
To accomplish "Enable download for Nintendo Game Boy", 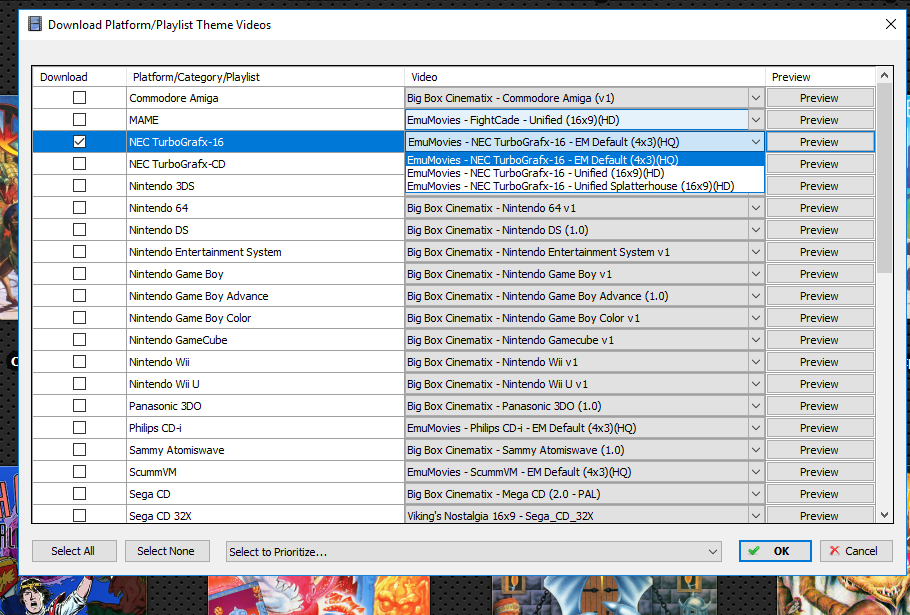I will (80, 274).
